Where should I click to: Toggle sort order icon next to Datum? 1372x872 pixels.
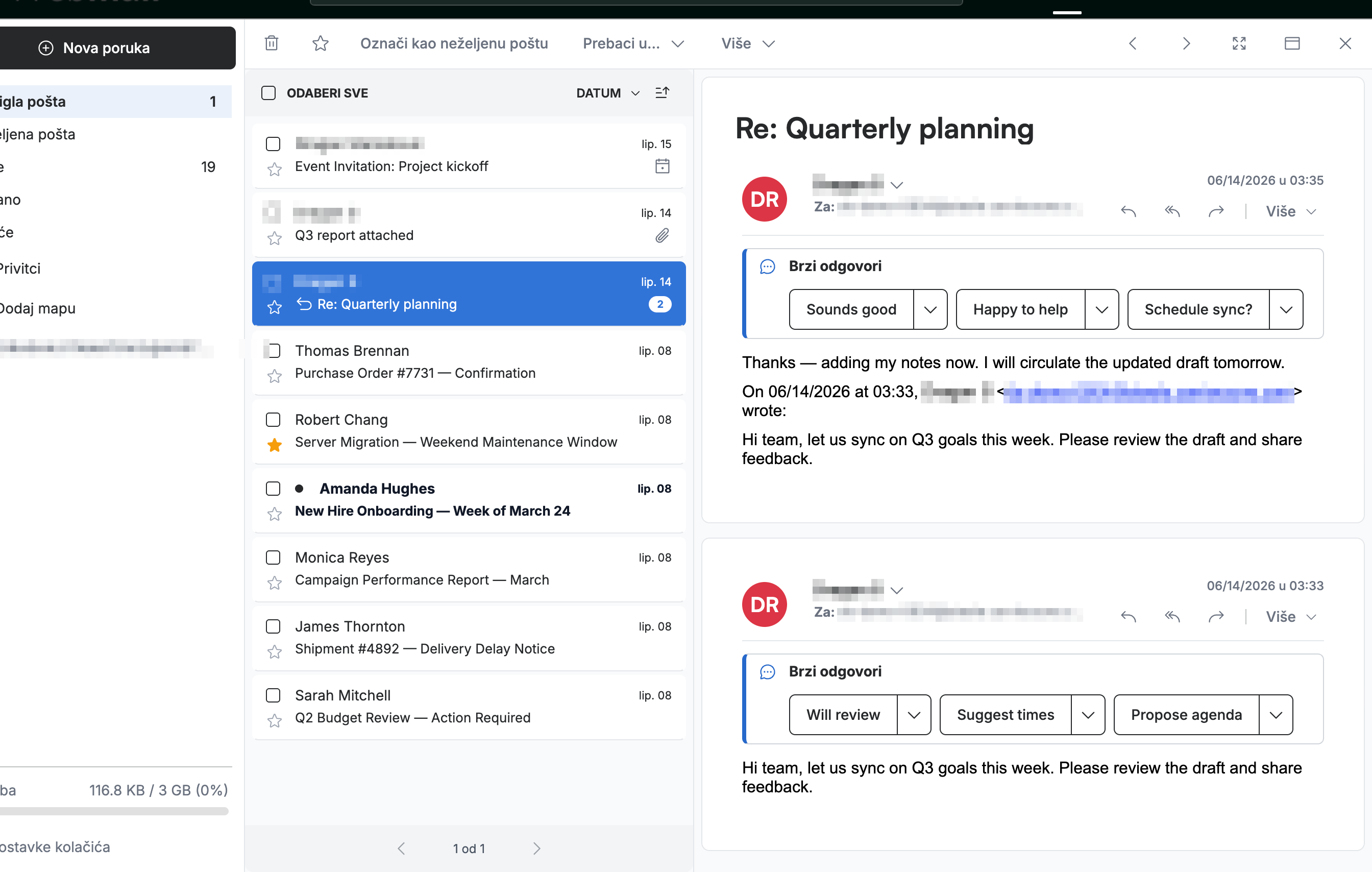coord(662,92)
